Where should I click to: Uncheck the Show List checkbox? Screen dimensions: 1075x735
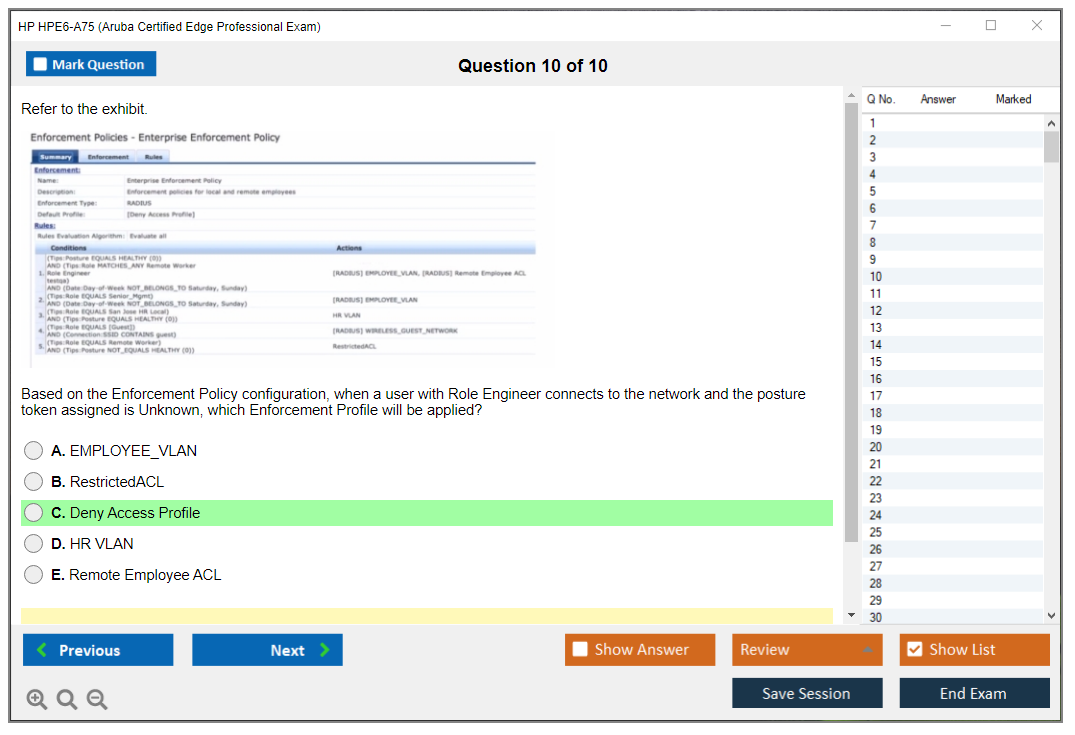tap(914, 650)
